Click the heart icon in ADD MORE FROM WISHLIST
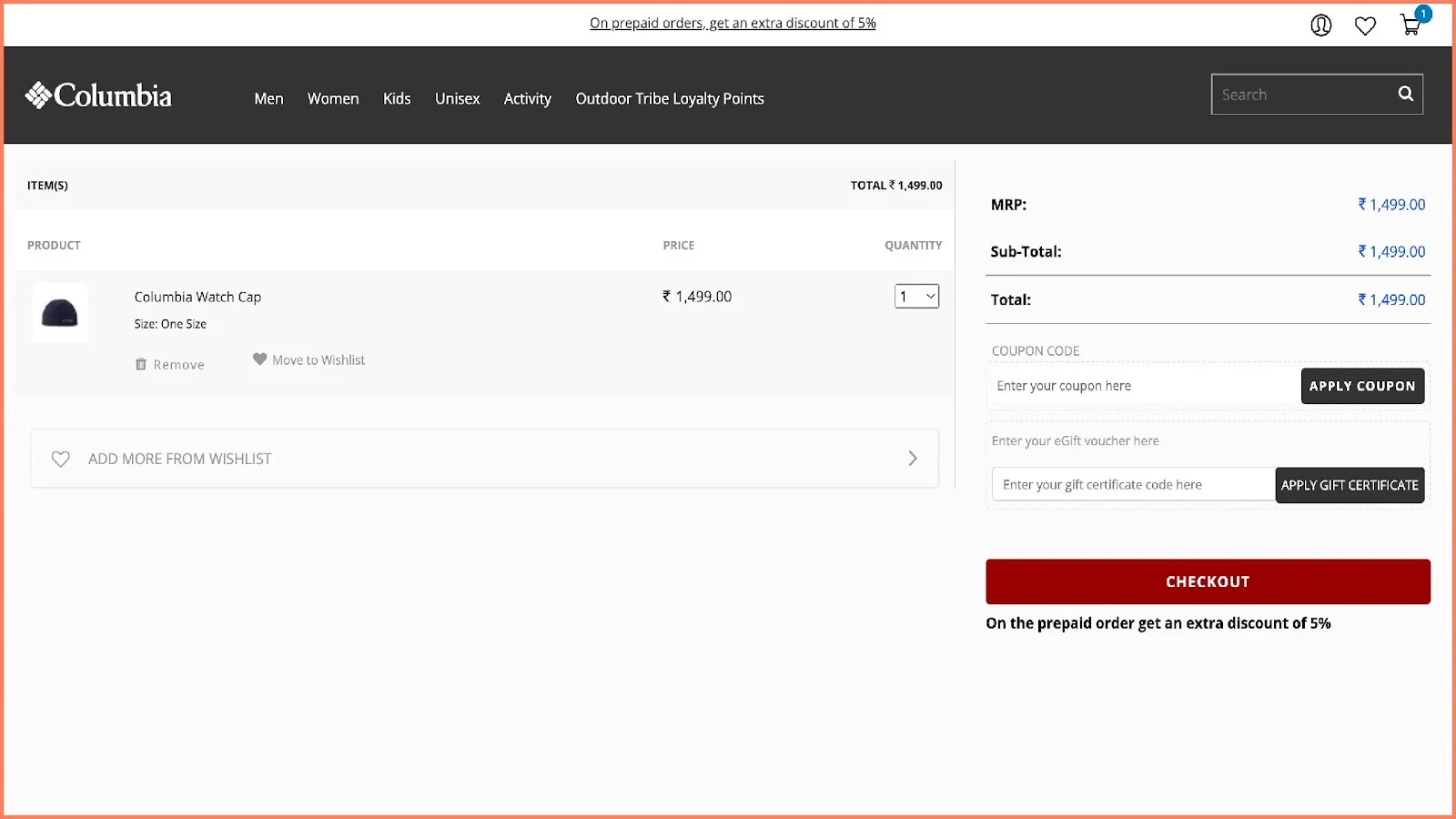 60,459
